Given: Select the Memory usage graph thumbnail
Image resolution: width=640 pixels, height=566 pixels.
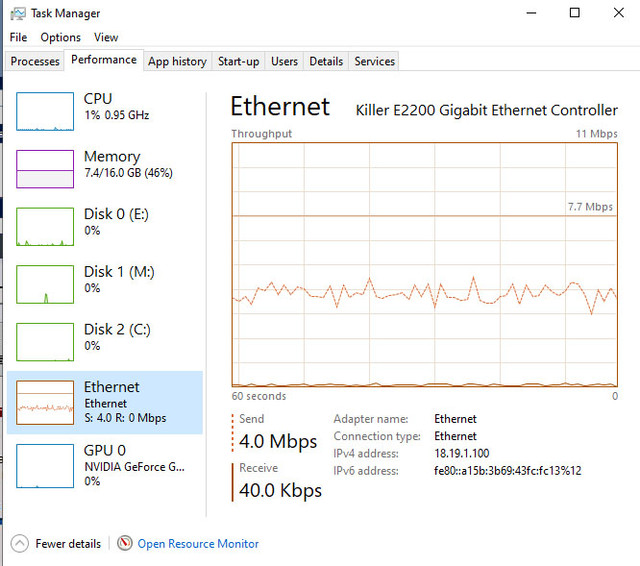Looking at the screenshot, I should click(x=45, y=169).
